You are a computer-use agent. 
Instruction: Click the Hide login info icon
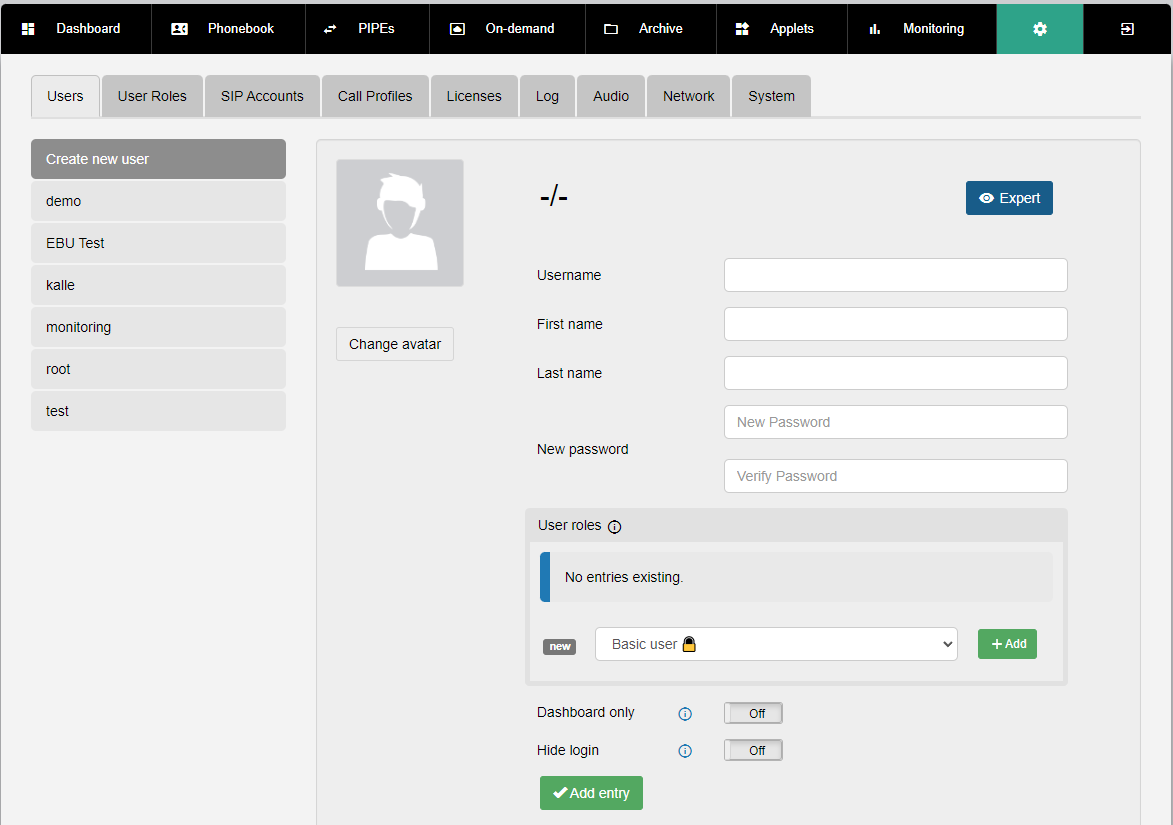[x=685, y=751]
